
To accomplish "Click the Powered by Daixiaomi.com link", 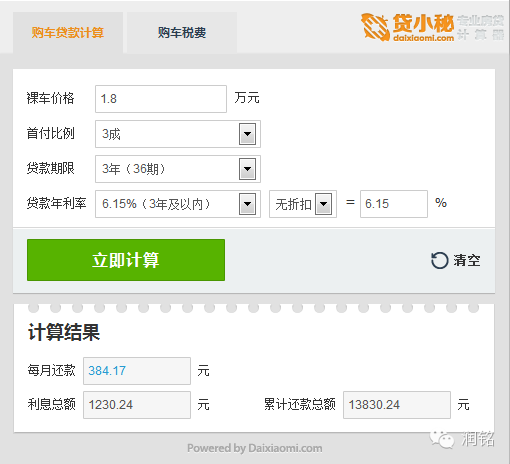I will point(255,448).
